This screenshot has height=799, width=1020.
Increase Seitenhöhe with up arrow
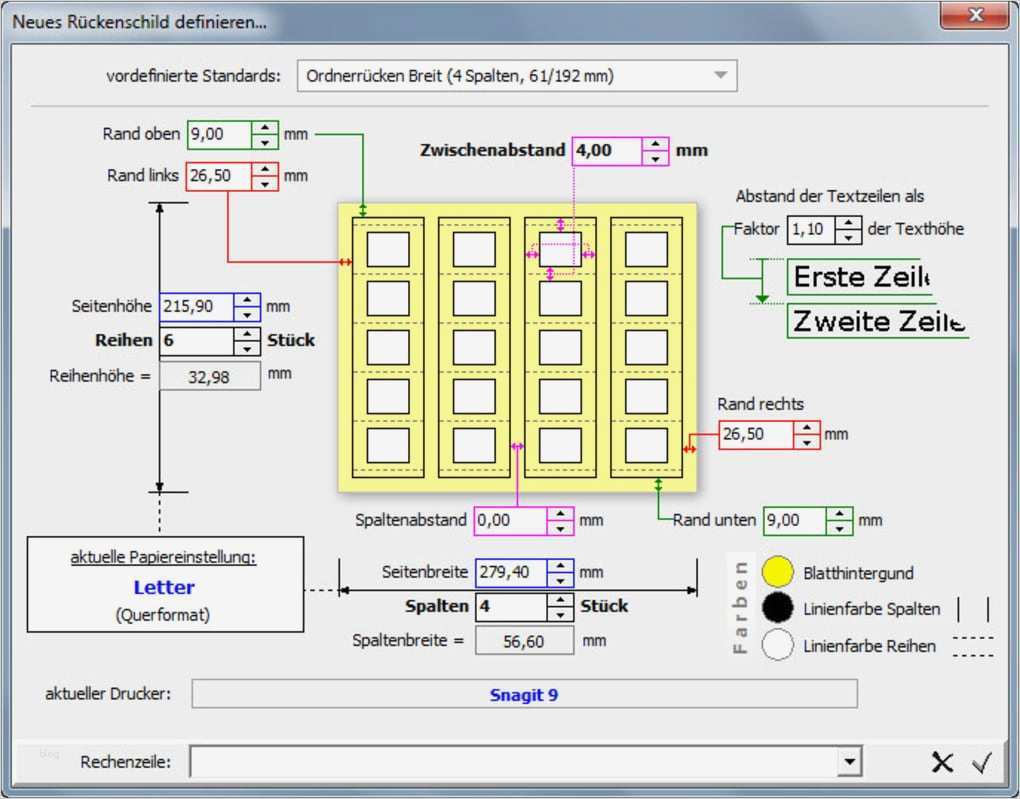tap(247, 300)
